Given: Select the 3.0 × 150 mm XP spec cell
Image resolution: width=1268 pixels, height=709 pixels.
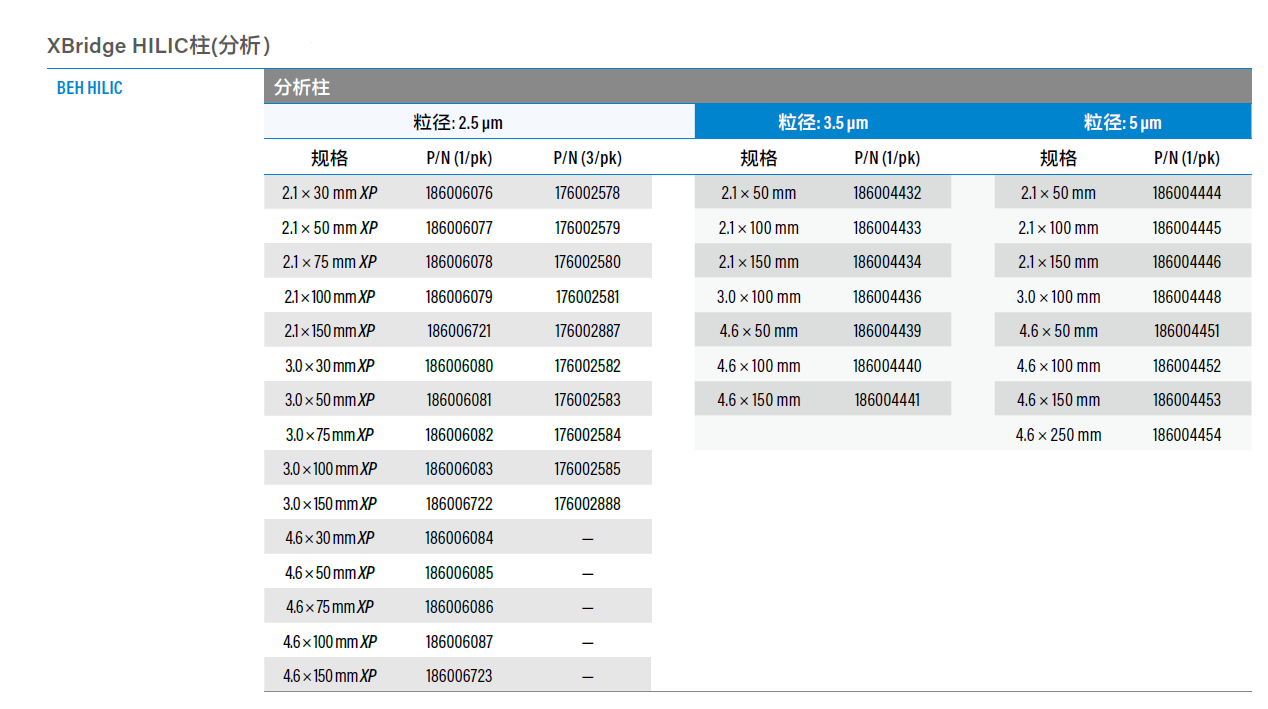Looking at the screenshot, I should click(x=330, y=504).
